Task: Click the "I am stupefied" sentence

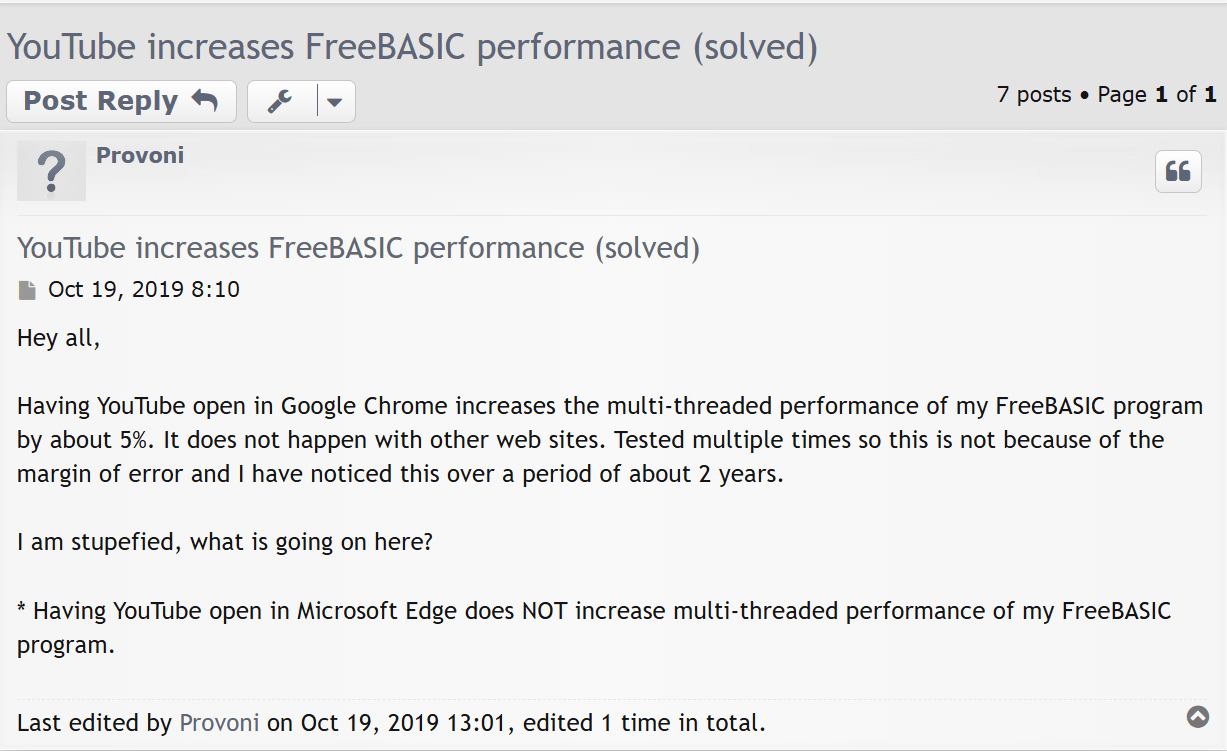Action: (225, 542)
